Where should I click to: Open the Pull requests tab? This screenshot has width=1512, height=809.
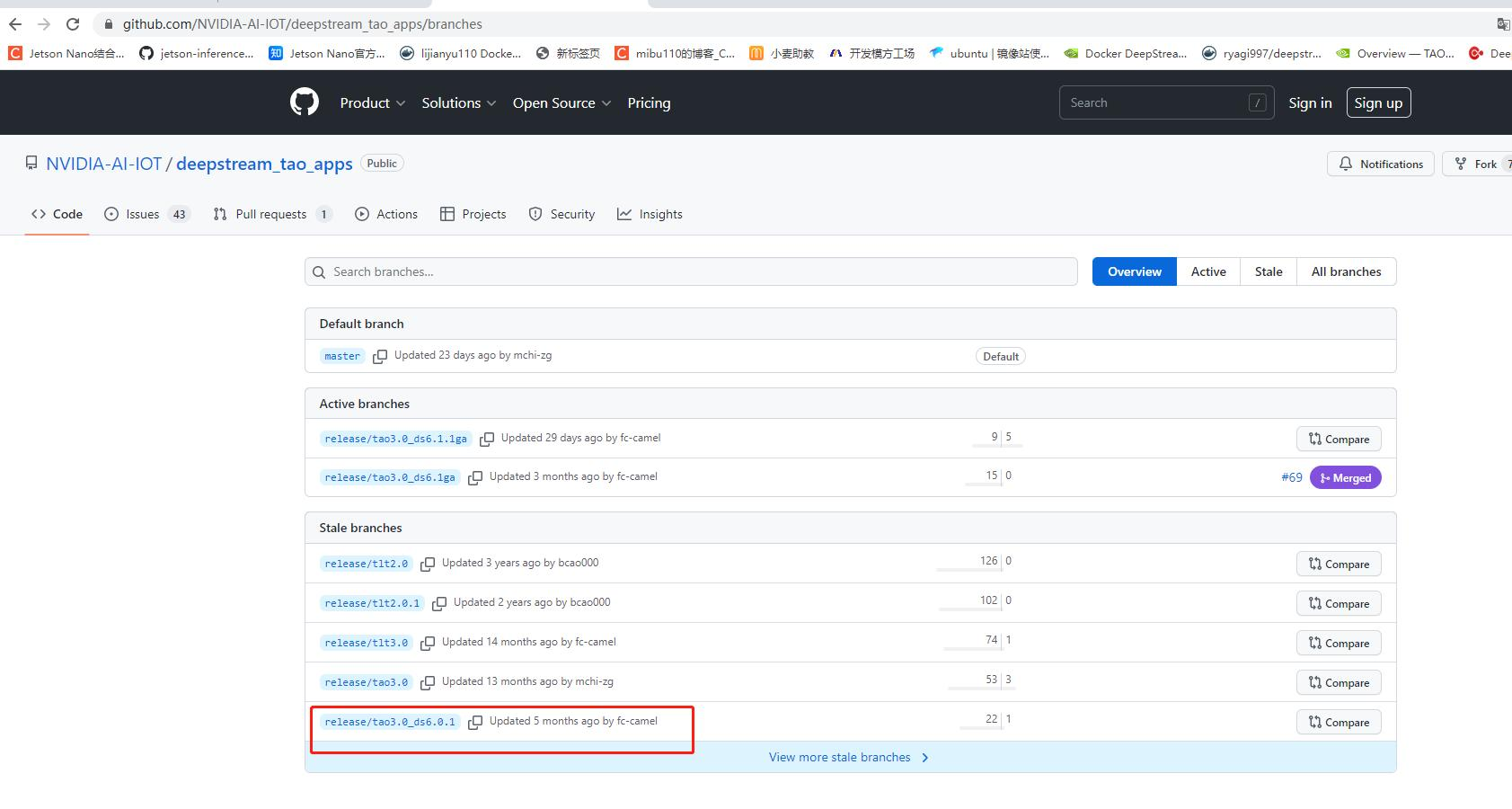[272, 214]
